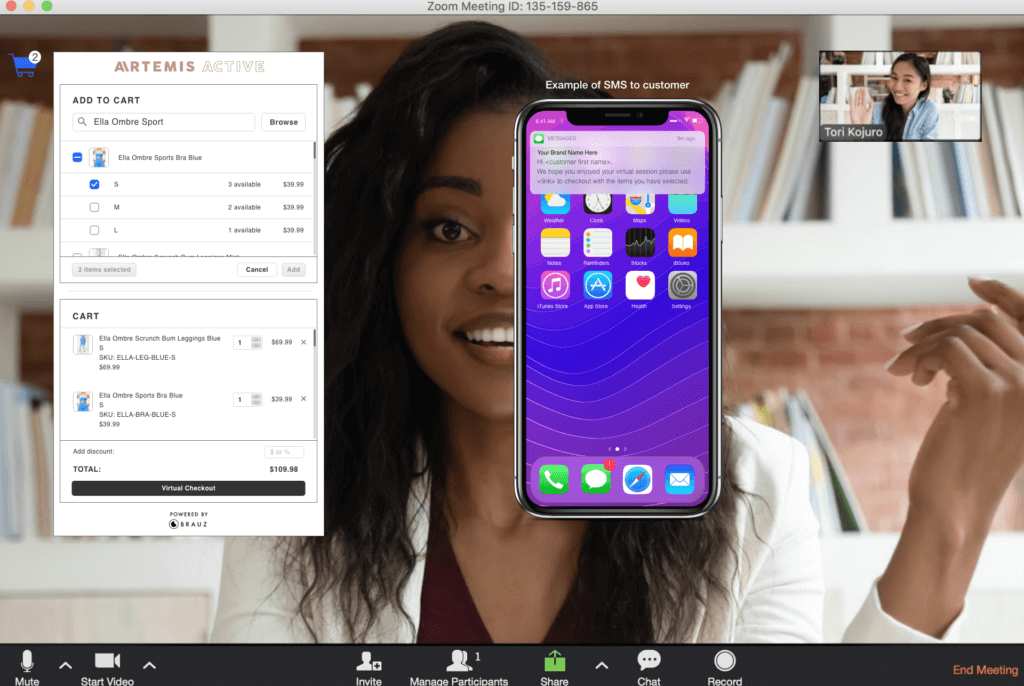Image resolution: width=1024 pixels, height=686 pixels.
Task: Click 'Example of SMS to customer' caption
Action: (617, 85)
